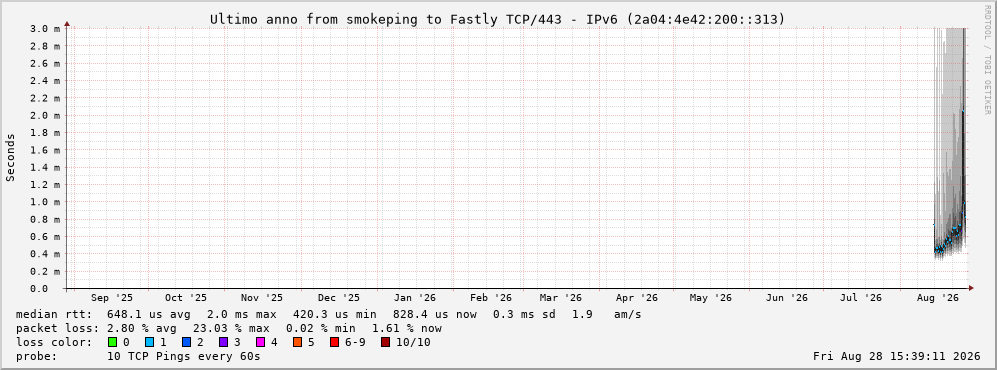Click the 'Feb '26' x-axis label

tap(491, 298)
